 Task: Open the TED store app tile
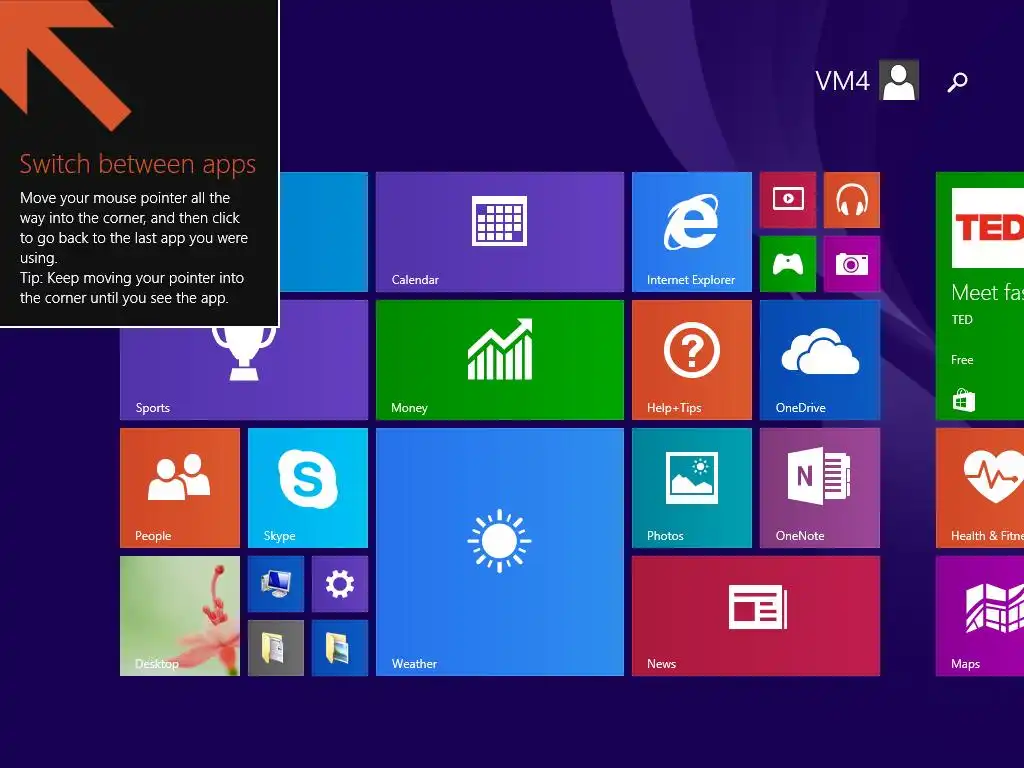pyautogui.click(x=980, y=296)
